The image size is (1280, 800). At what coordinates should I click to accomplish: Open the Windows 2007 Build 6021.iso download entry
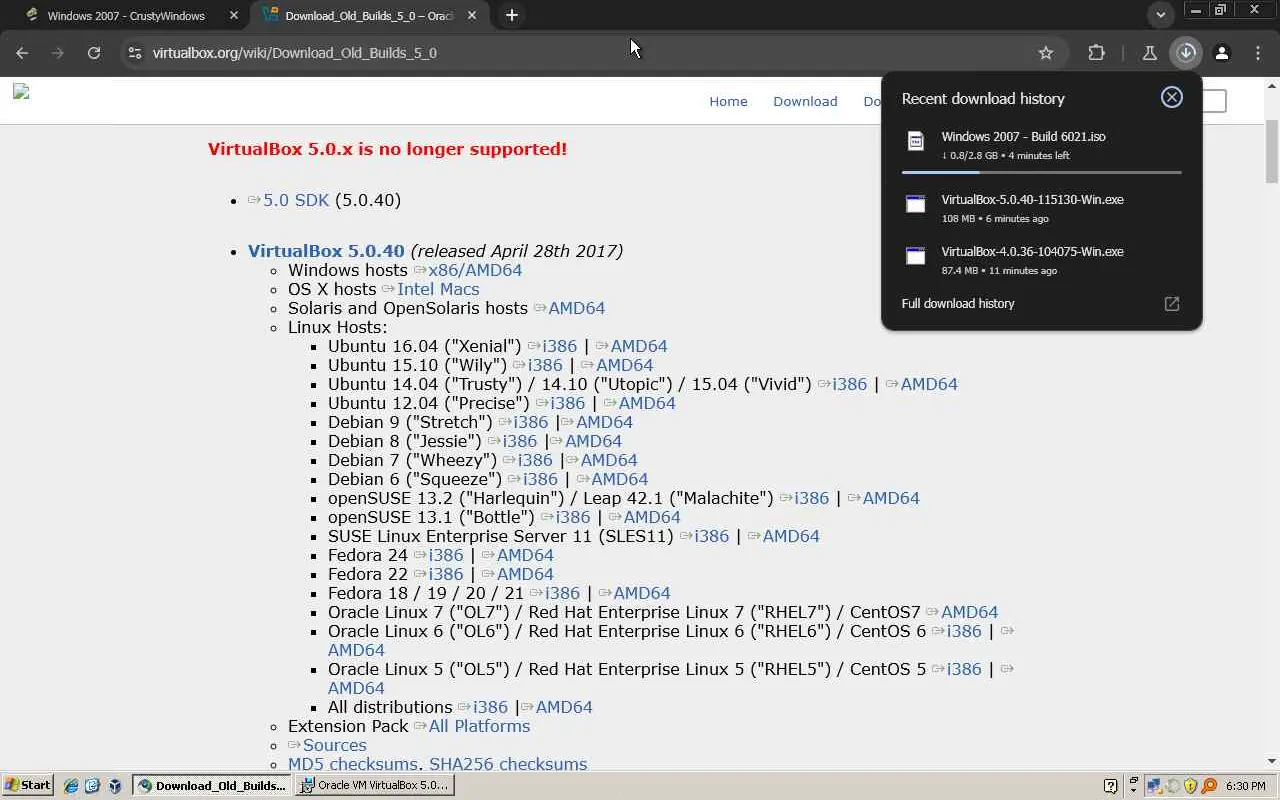click(x=1041, y=145)
